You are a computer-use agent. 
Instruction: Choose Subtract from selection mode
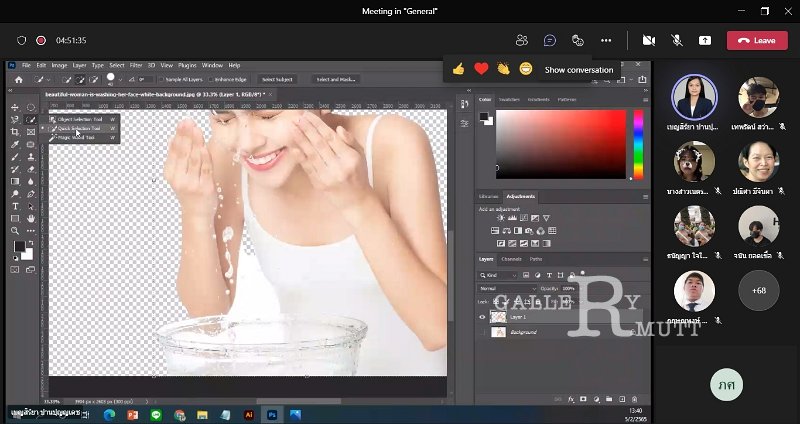(x=94, y=80)
